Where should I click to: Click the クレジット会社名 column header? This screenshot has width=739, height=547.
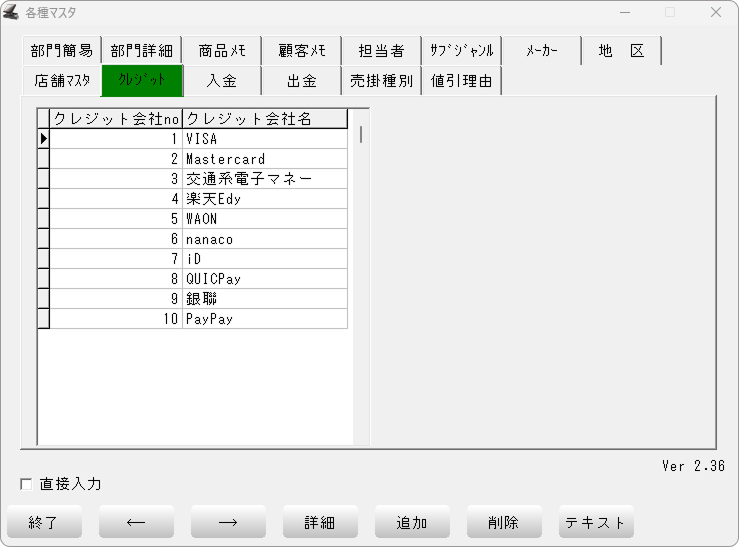pyautogui.click(x=265, y=119)
